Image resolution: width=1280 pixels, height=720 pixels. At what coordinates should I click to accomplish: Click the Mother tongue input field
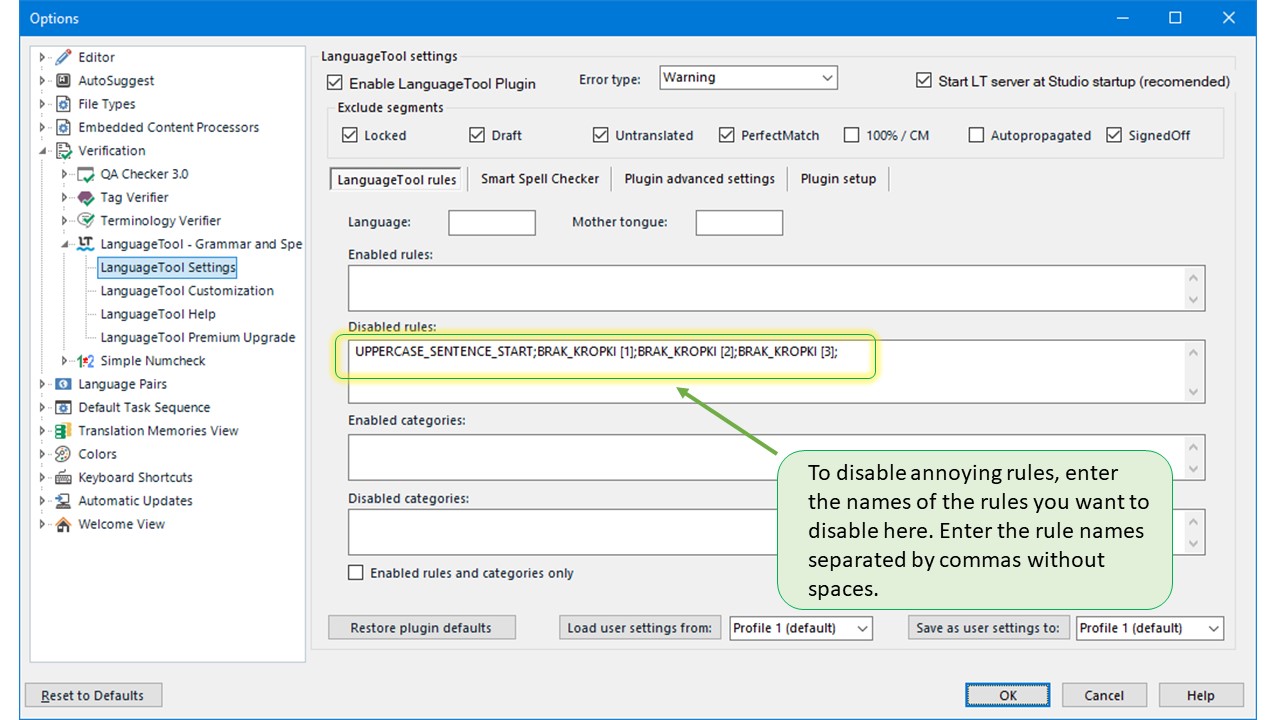point(739,222)
